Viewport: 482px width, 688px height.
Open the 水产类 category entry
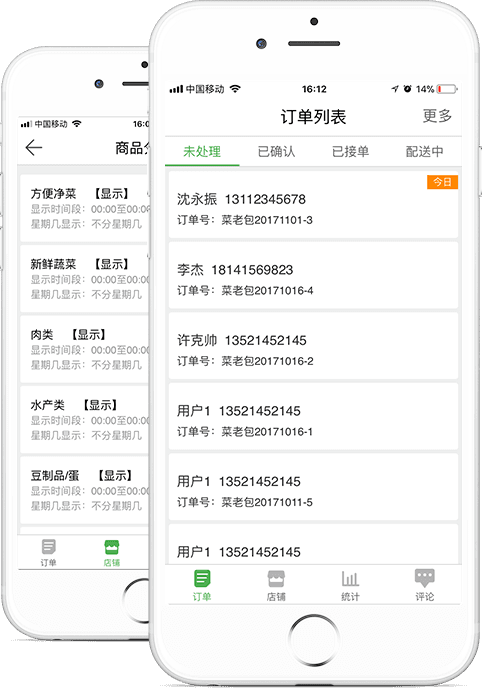(85, 419)
